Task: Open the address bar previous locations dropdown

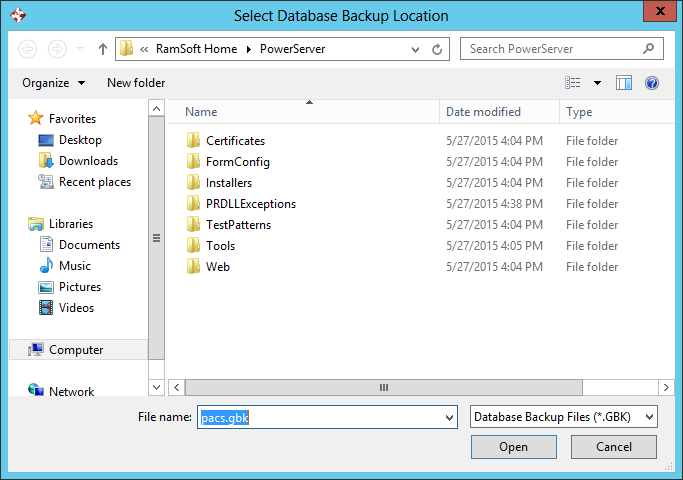Action: click(414, 48)
